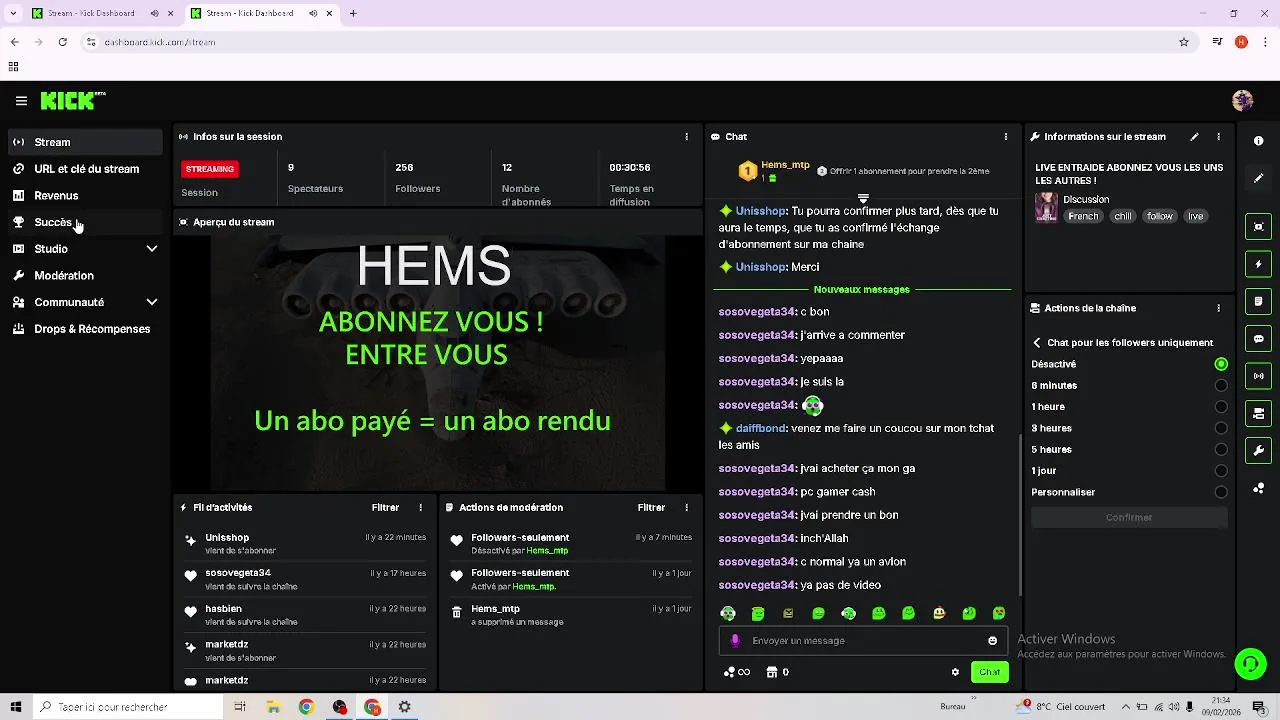Select the 3 heures radio option

[x=1221, y=428]
